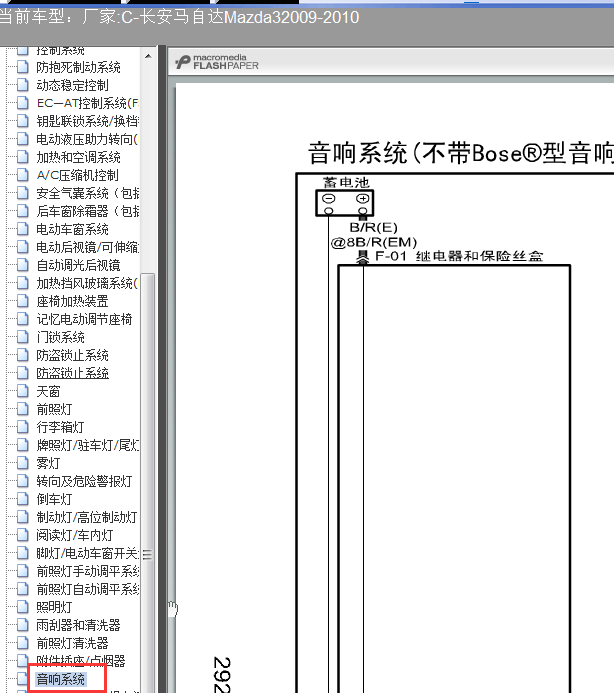
Task: Click F-01 继电器和保险丝盒 label
Action: pos(458,256)
